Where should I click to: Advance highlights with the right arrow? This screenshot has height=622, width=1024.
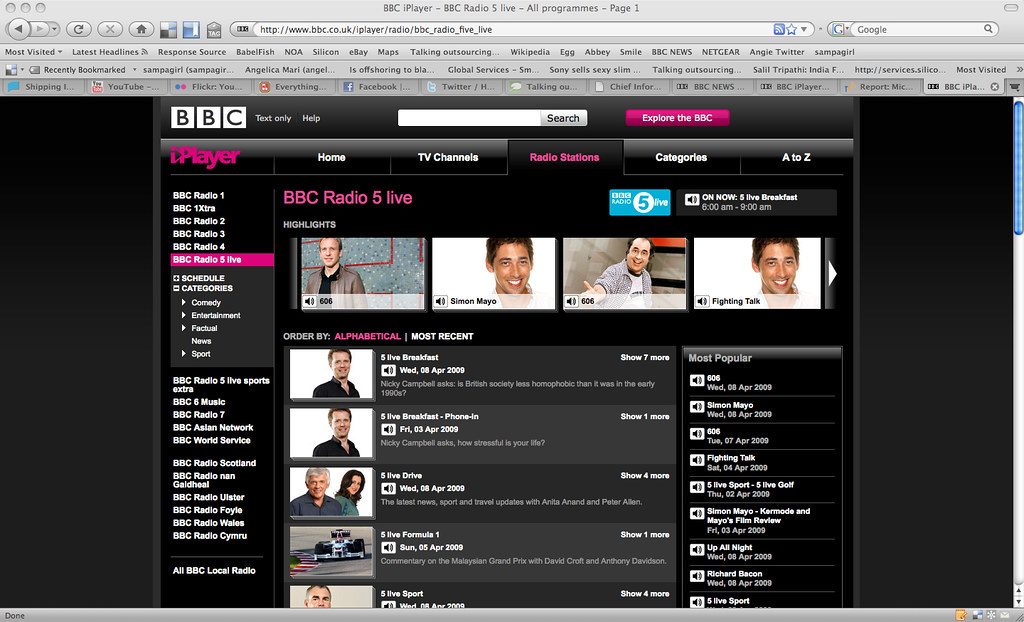[831, 273]
